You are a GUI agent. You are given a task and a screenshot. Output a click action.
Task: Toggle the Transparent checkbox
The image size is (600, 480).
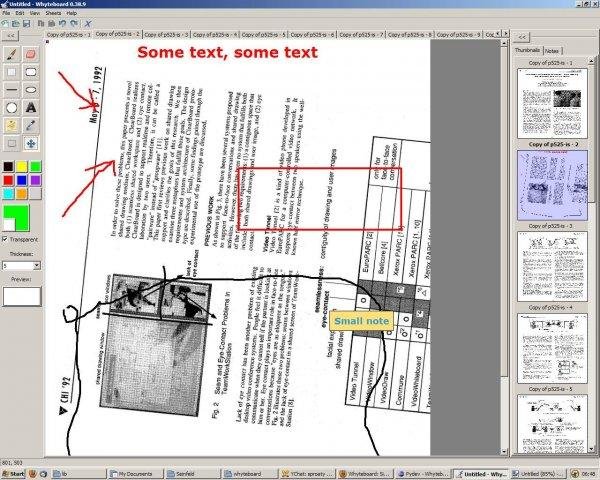(5, 239)
